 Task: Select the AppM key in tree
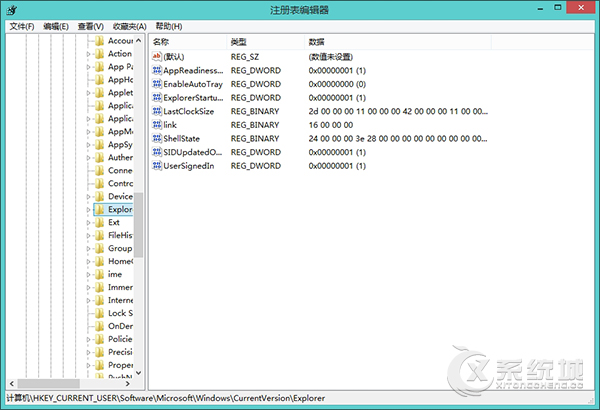121,132
